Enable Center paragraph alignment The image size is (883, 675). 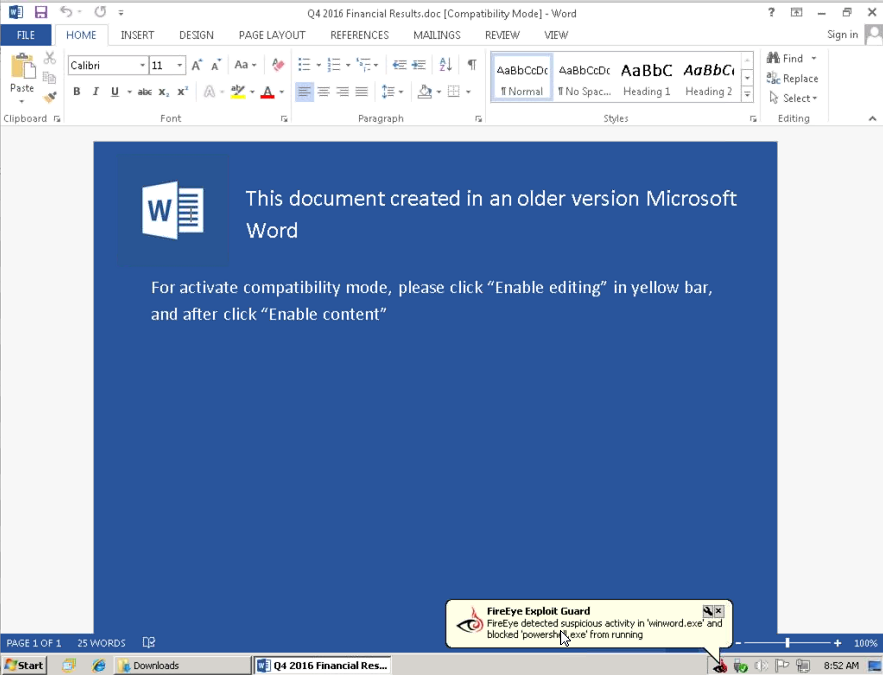tap(323, 91)
